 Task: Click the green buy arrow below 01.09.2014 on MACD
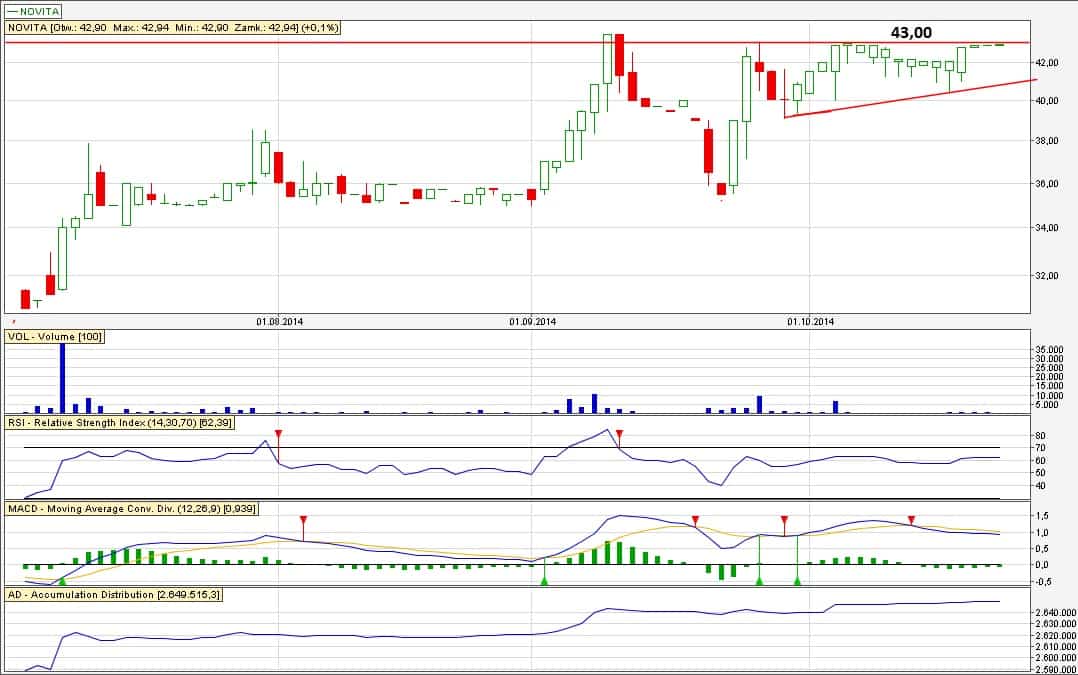coord(545,580)
